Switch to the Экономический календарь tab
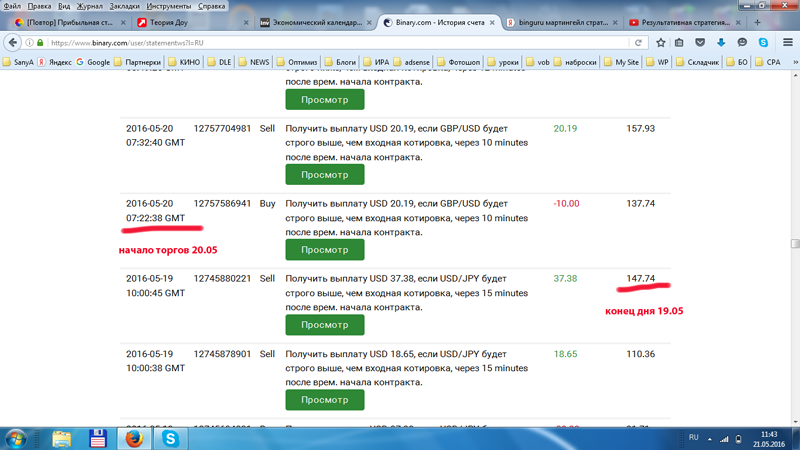The height and width of the screenshot is (450, 800). (315, 22)
